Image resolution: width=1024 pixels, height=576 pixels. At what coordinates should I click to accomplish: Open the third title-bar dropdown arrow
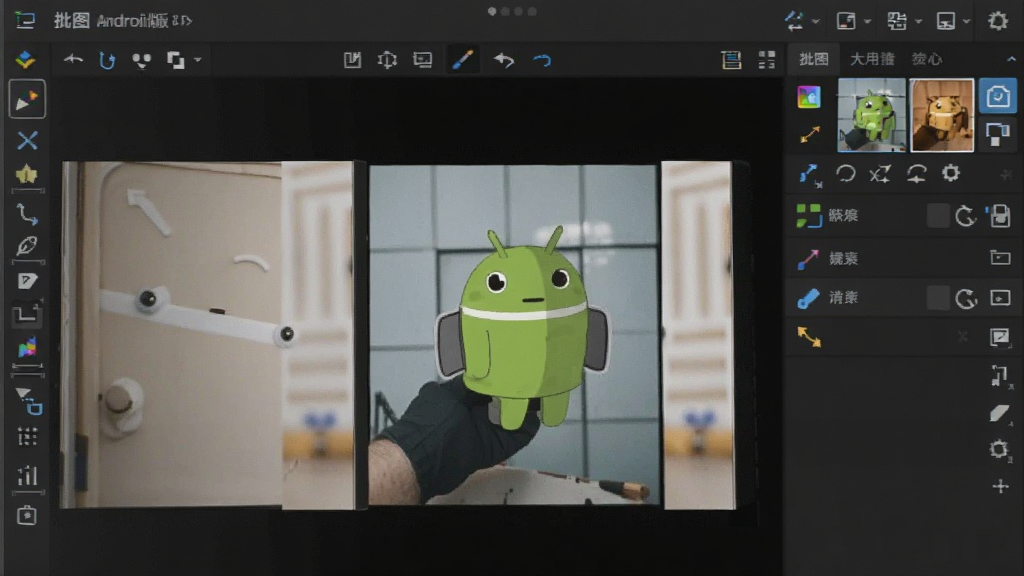[x=918, y=22]
